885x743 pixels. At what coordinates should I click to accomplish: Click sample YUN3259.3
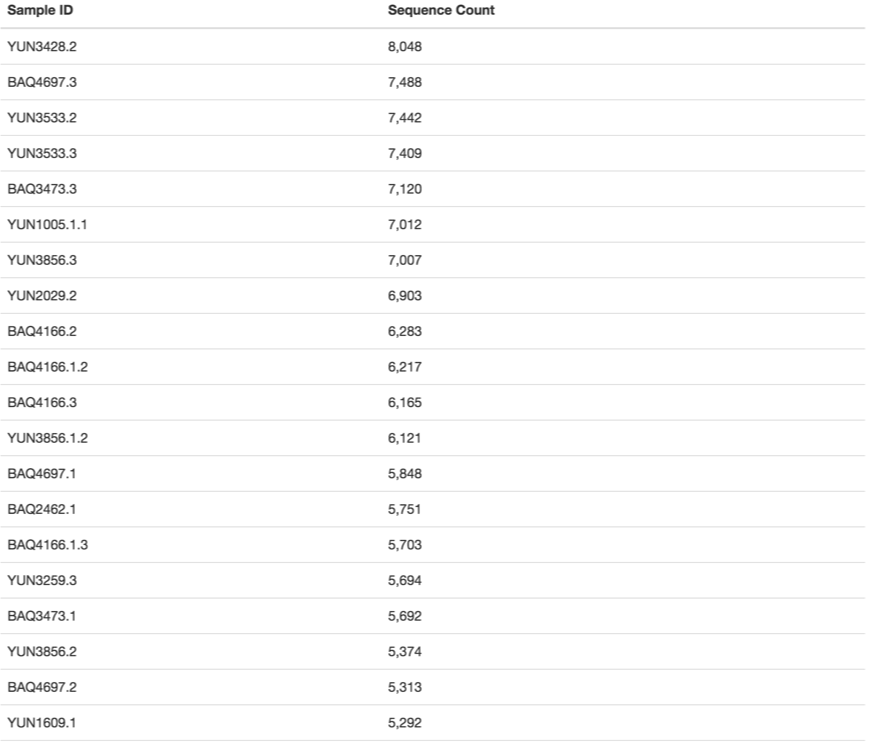coord(42,581)
